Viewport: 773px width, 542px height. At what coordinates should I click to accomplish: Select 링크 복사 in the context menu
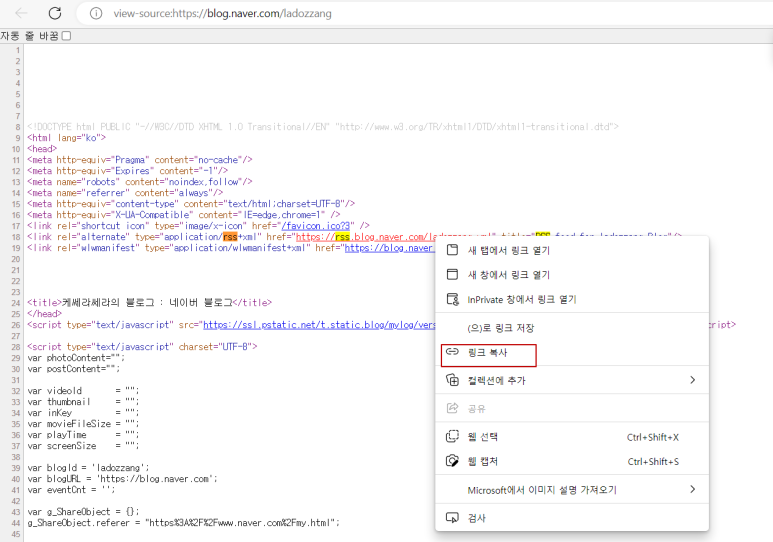click(572, 352)
